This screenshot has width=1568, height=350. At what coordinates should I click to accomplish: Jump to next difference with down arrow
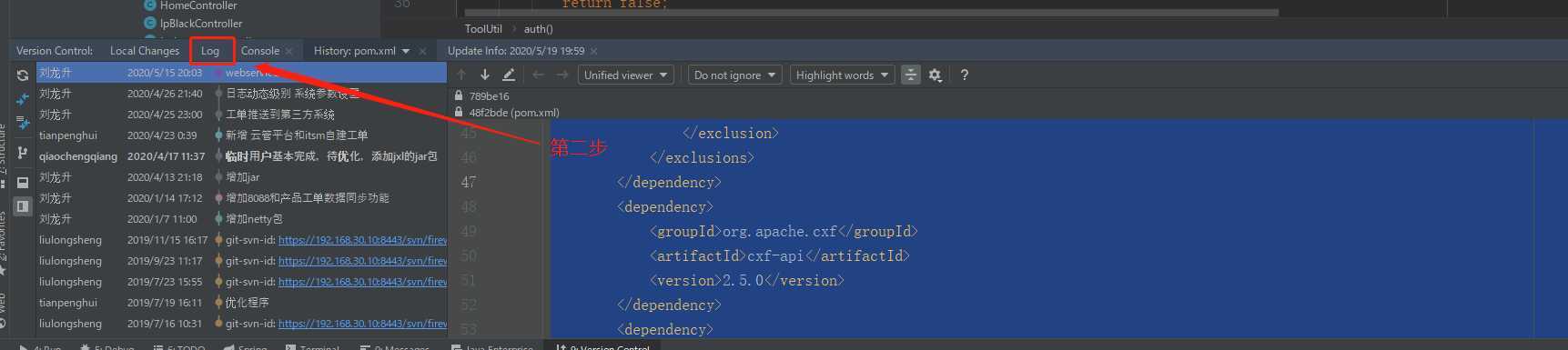[485, 75]
